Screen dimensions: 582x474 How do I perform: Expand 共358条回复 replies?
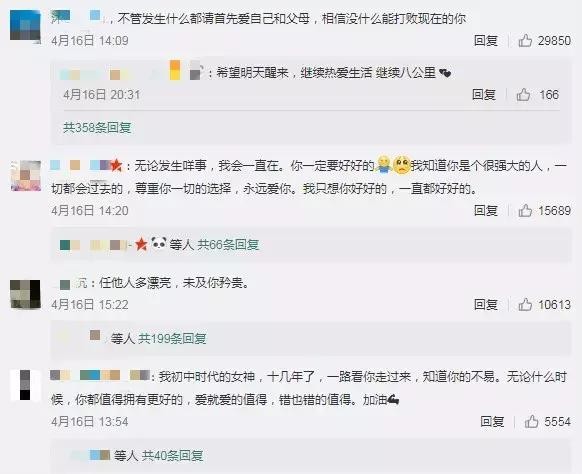coord(97,128)
